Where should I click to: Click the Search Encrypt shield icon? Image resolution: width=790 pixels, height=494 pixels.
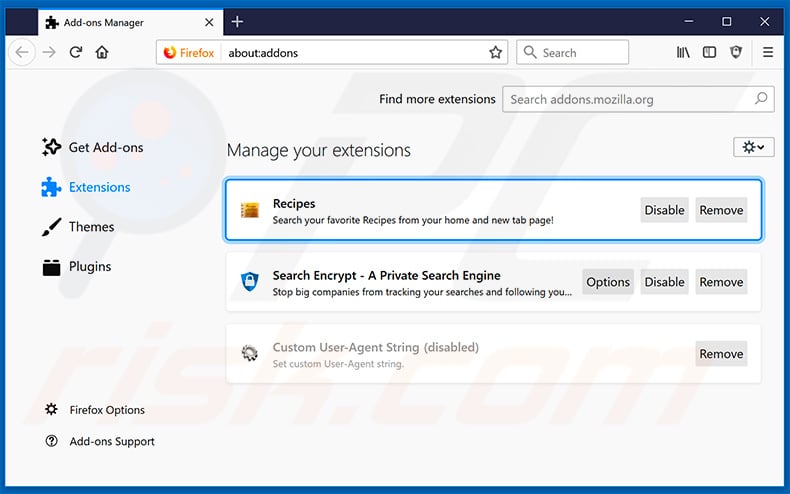tap(249, 282)
